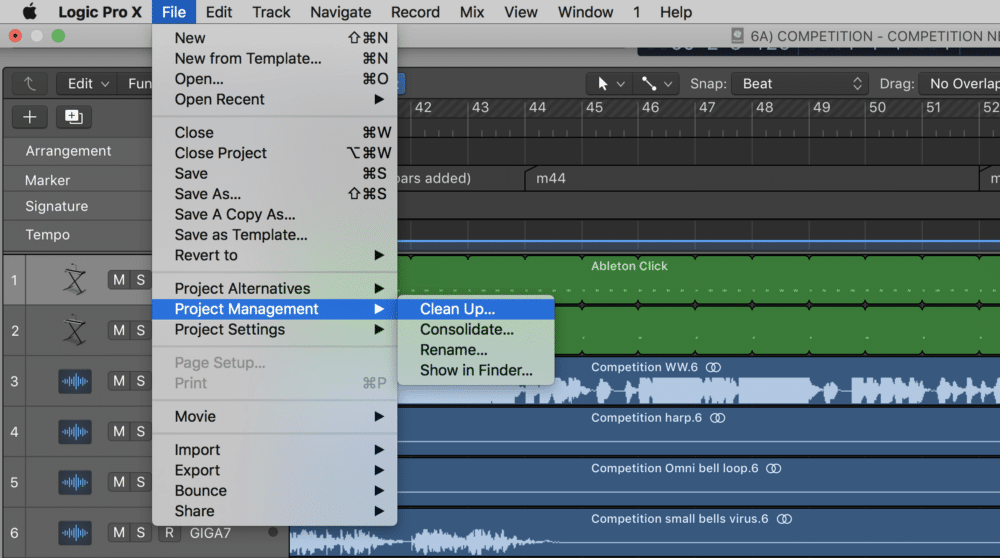Mute track 5
The height and width of the screenshot is (558, 1000).
(119, 482)
